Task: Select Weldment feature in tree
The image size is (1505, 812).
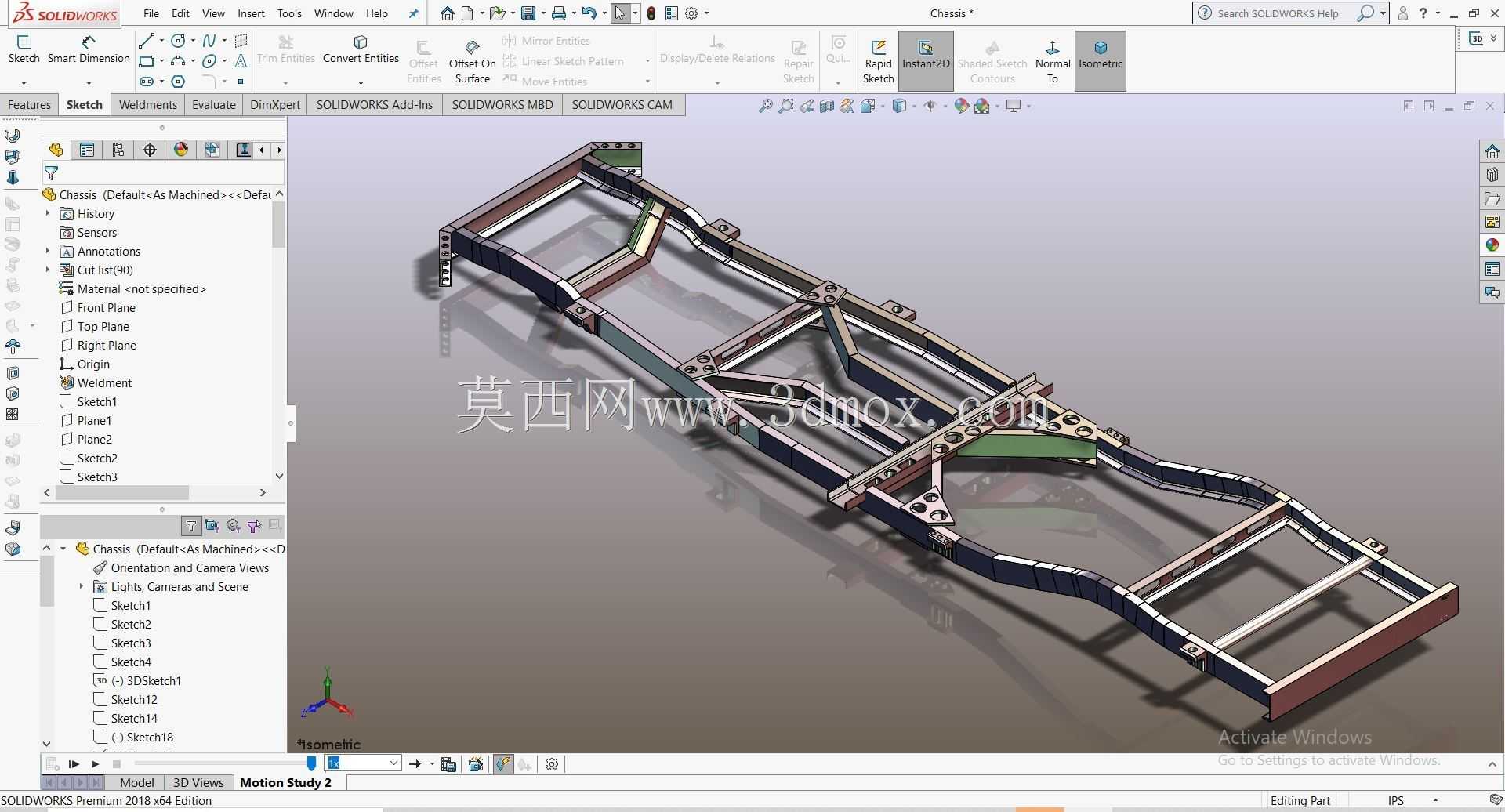Action: click(104, 382)
